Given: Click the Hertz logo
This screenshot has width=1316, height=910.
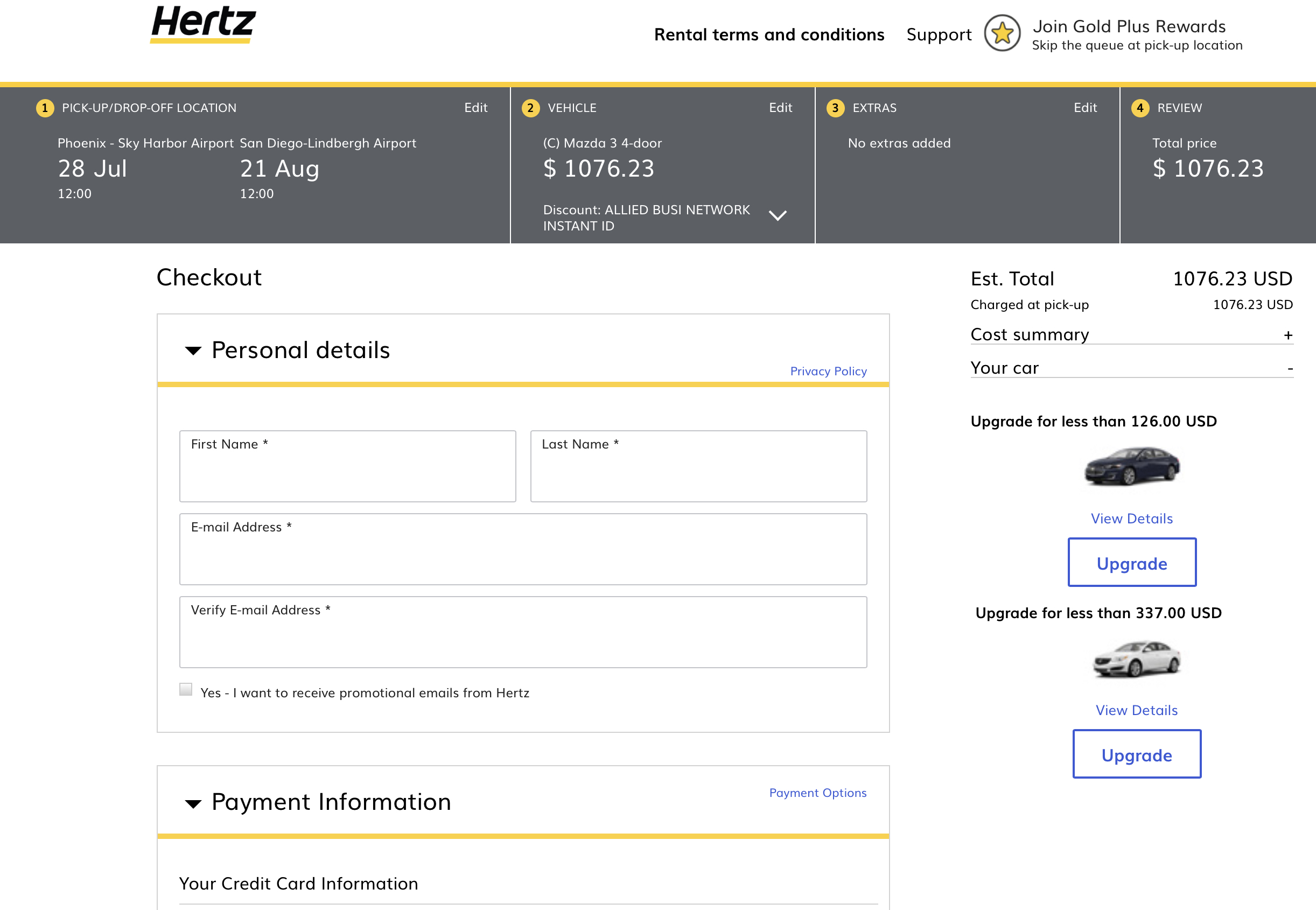Looking at the screenshot, I should (203, 24).
